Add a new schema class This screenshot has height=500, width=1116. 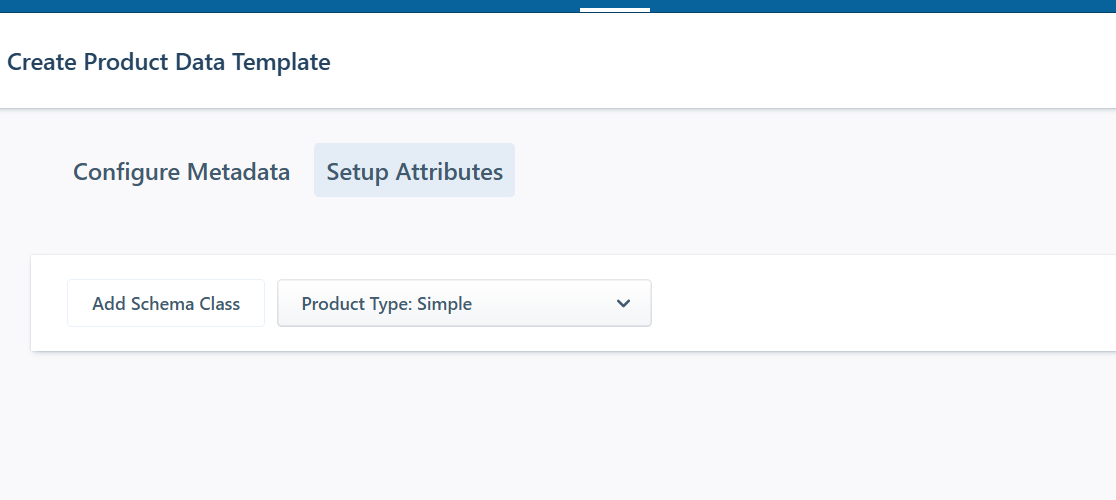(x=166, y=303)
